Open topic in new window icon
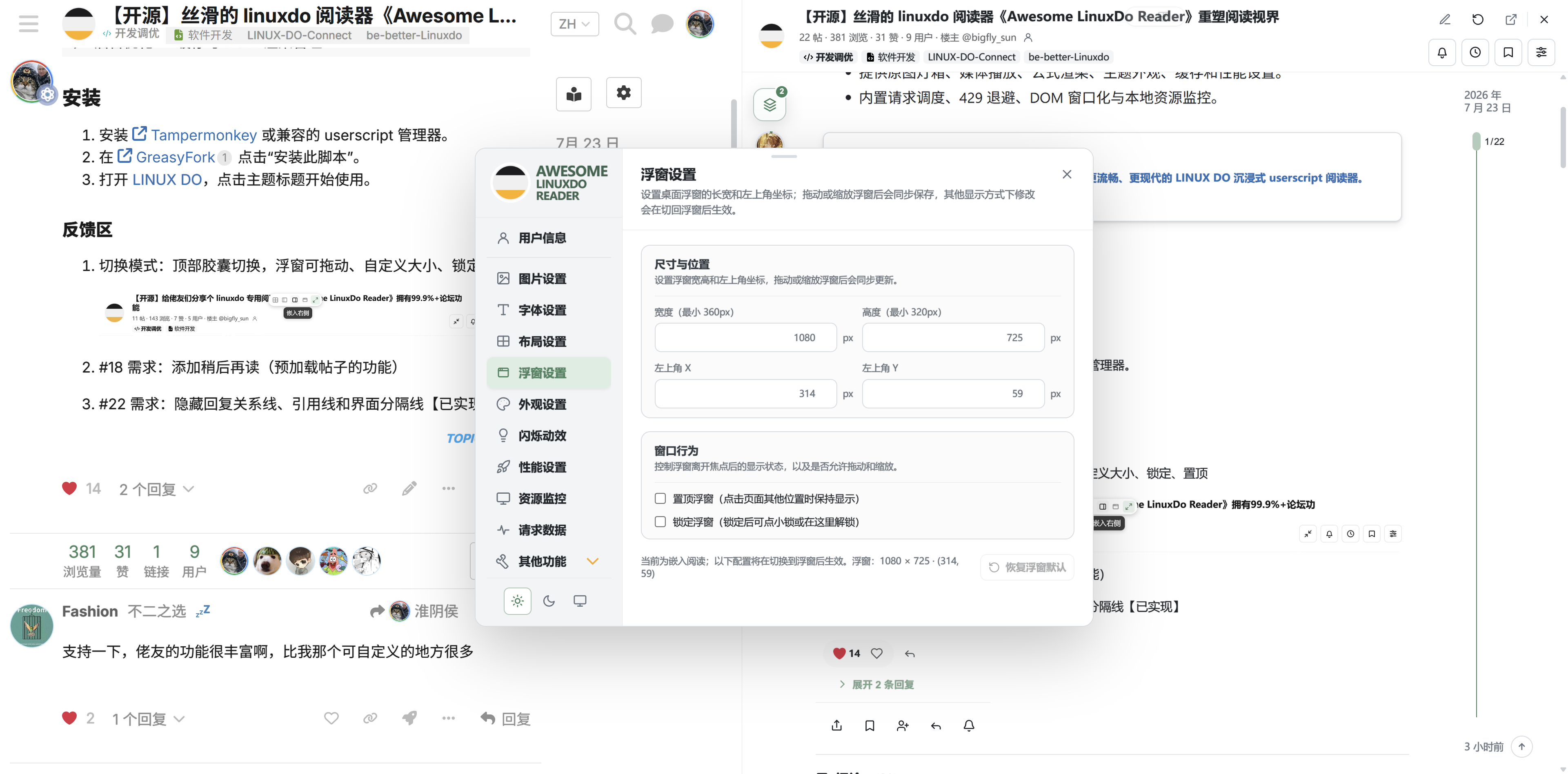The width and height of the screenshot is (1568, 774). (x=1511, y=20)
